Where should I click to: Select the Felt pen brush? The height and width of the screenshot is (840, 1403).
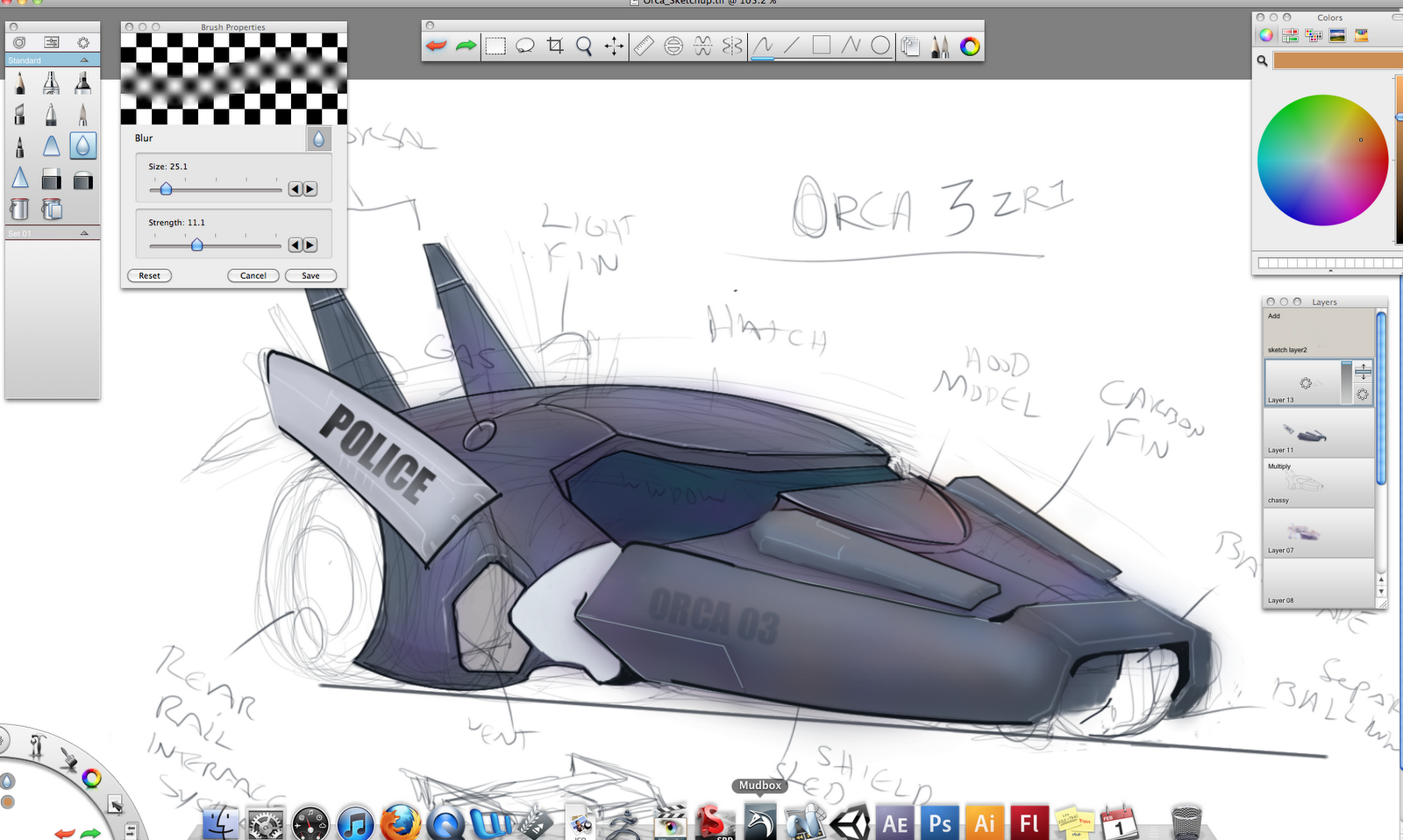20,146
